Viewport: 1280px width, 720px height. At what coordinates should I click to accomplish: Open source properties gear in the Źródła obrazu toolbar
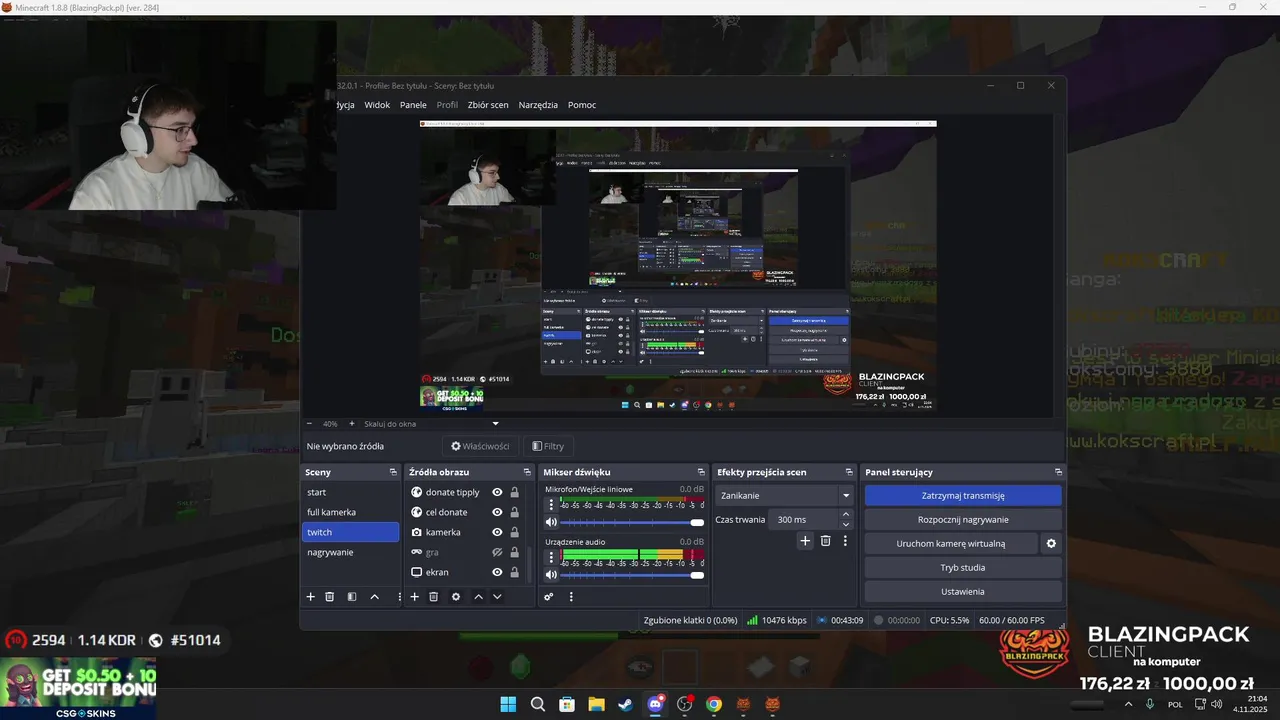click(456, 597)
